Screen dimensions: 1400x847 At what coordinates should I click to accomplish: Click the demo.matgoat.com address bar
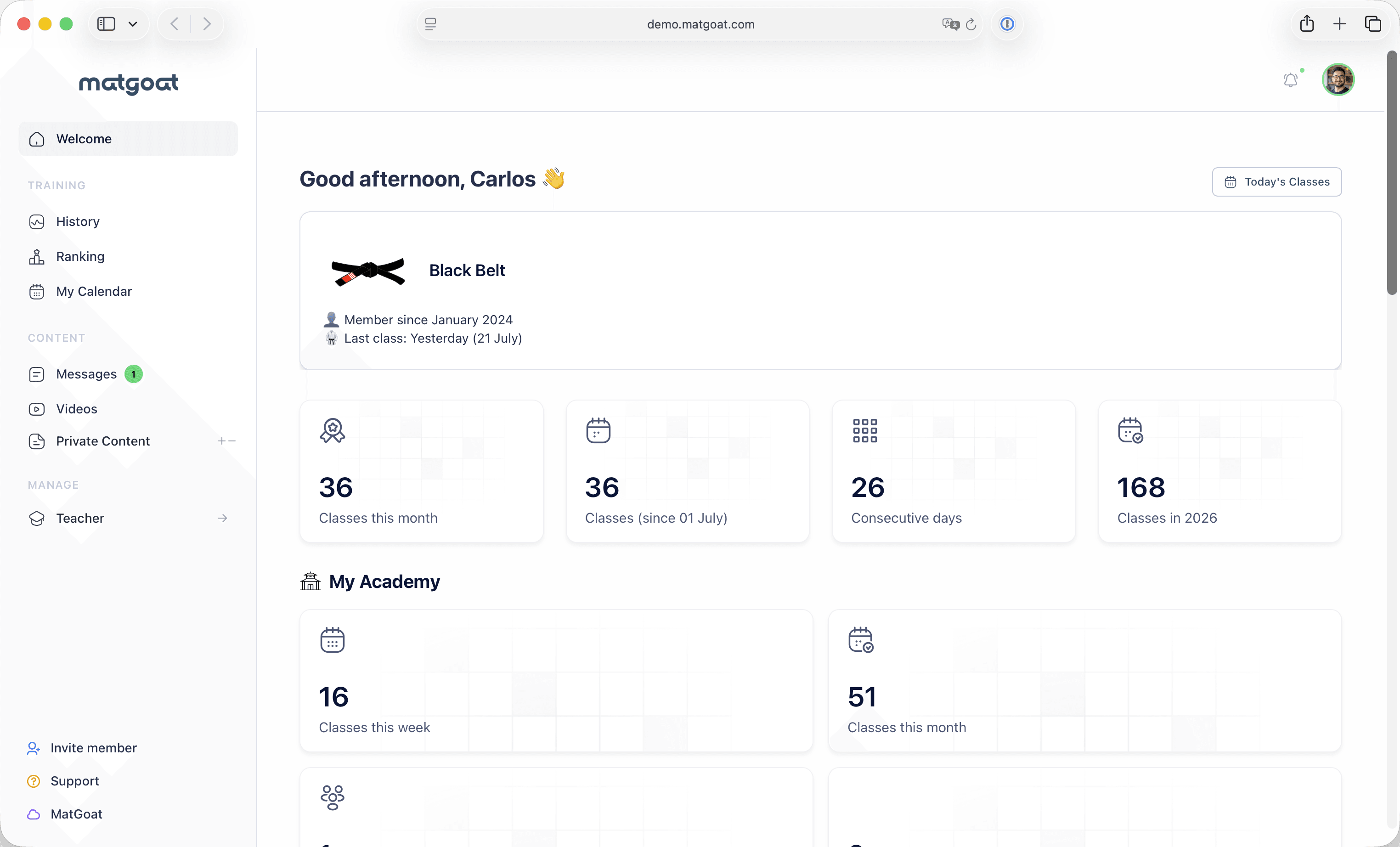point(700,24)
